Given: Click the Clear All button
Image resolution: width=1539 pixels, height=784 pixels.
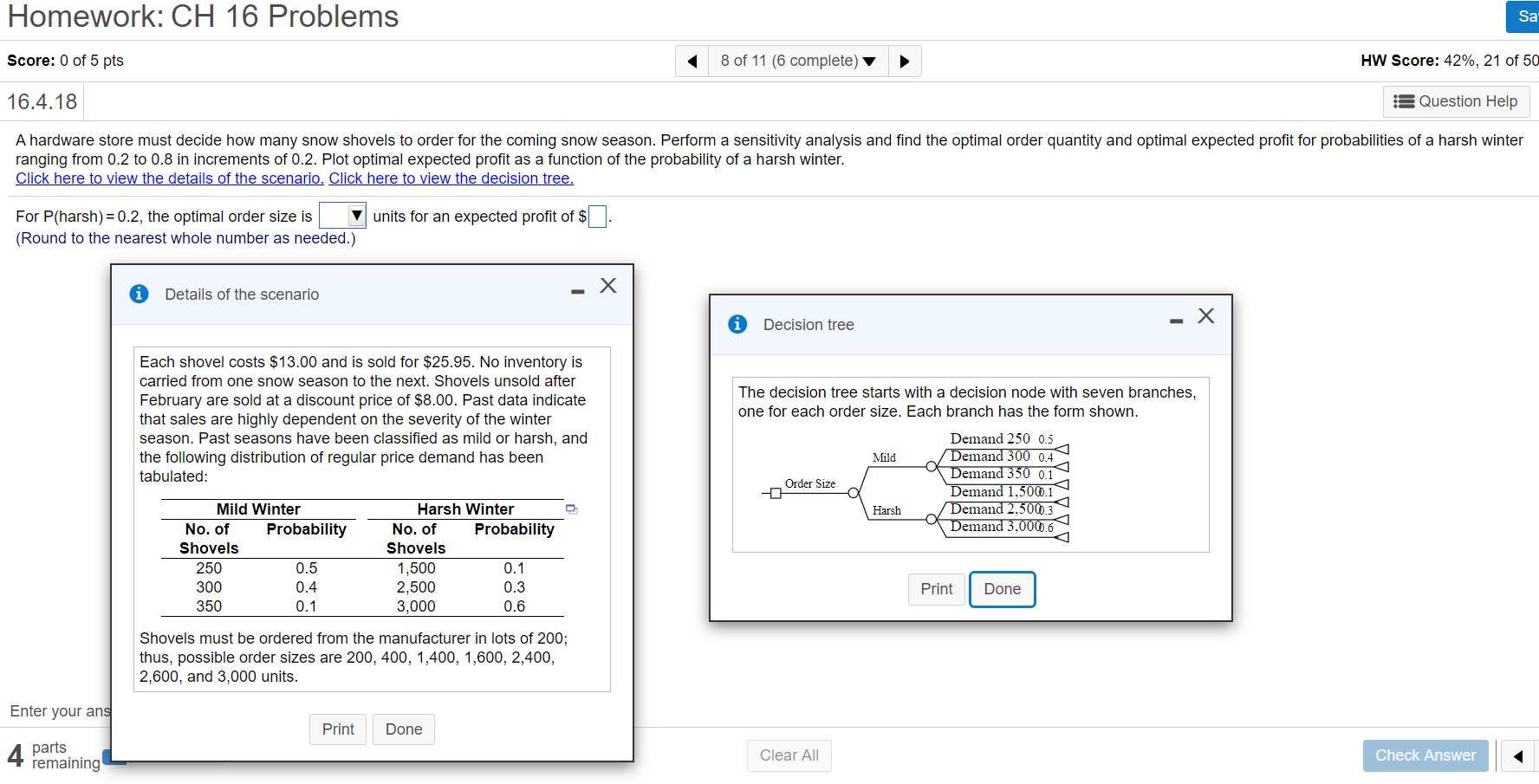Looking at the screenshot, I should tap(789, 755).
